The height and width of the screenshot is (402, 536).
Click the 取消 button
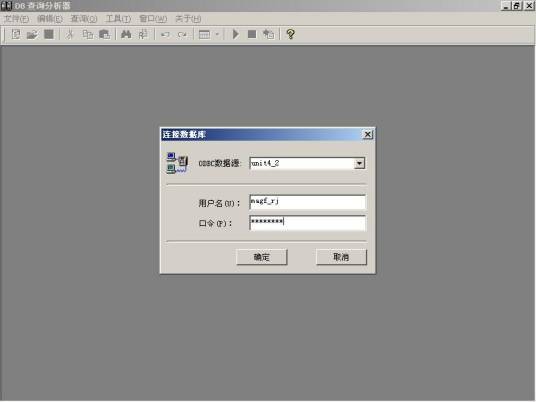pyautogui.click(x=341, y=257)
